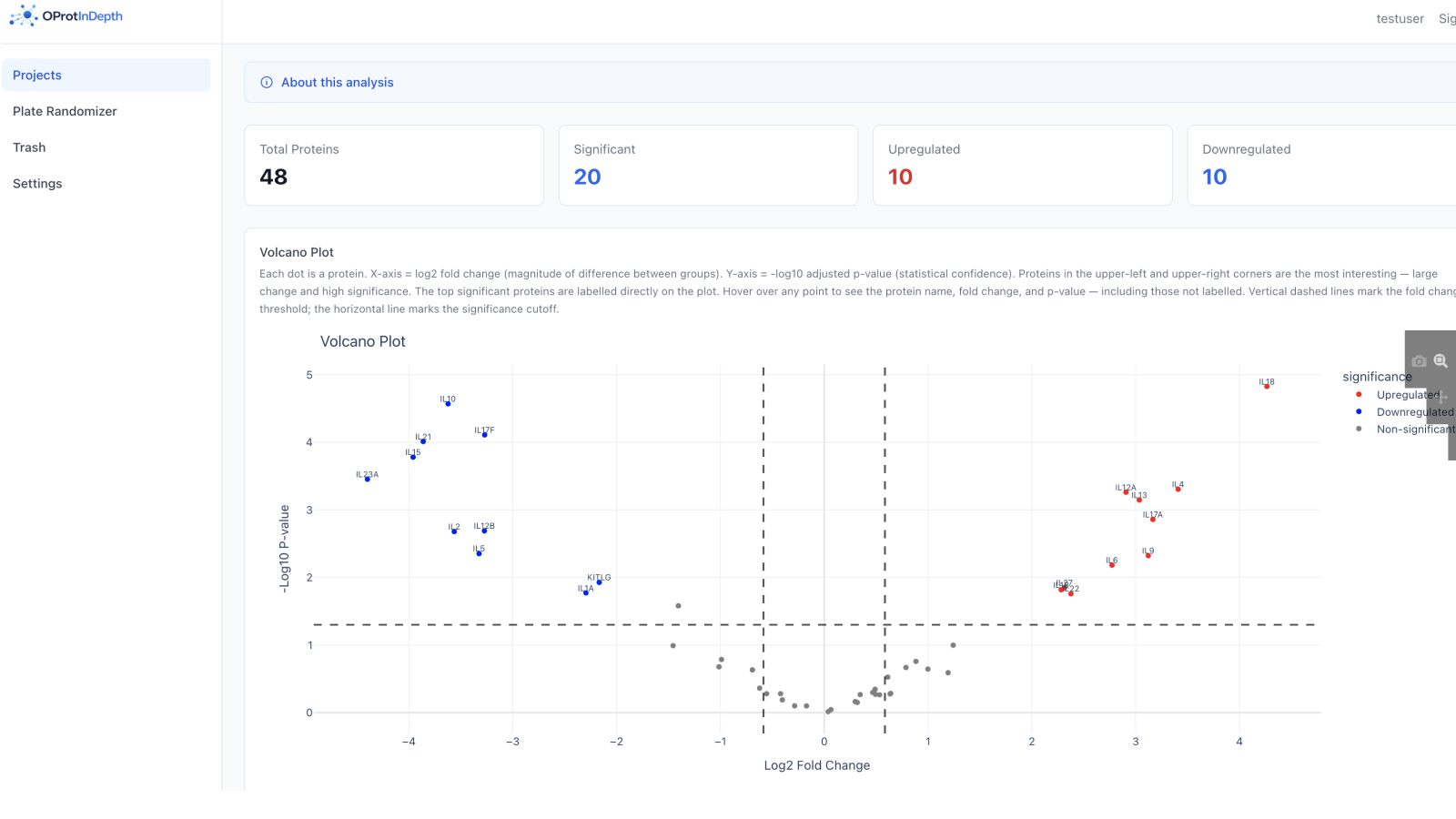1456x819 pixels.
Task: Click the info icon beside About this analysis
Action: (x=265, y=82)
